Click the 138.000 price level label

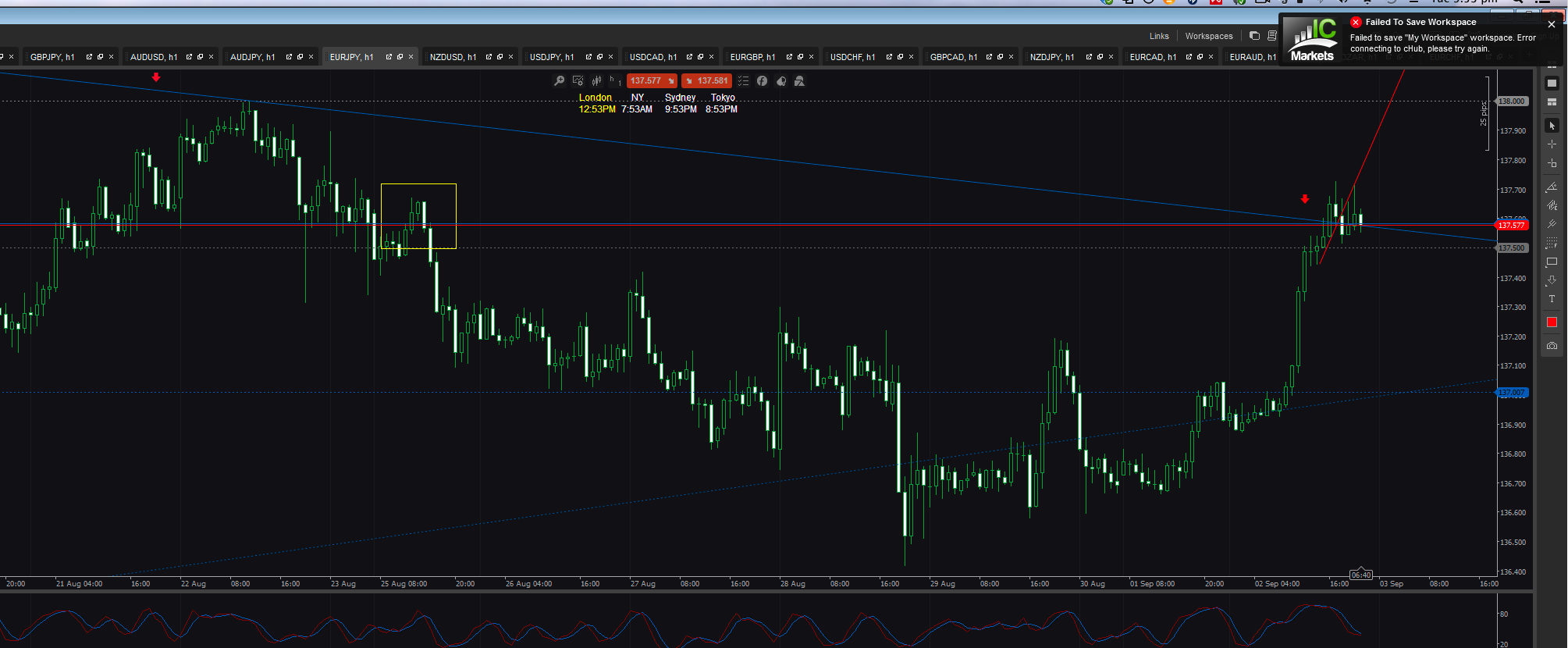1512,101
